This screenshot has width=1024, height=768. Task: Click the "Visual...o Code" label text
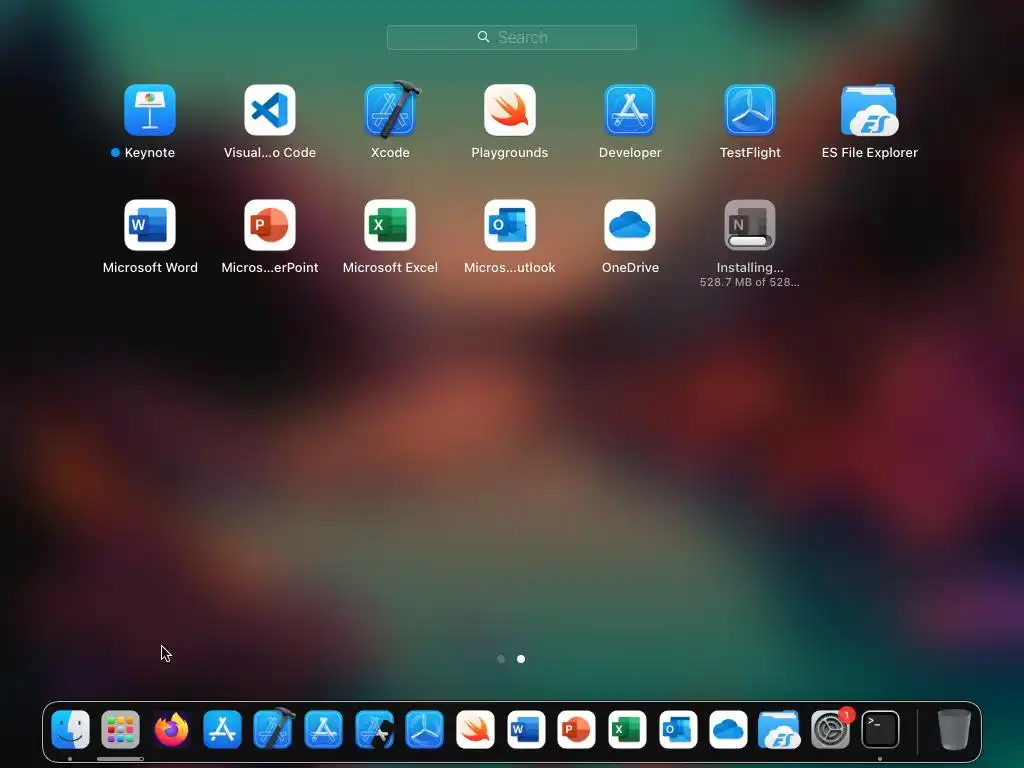point(270,152)
